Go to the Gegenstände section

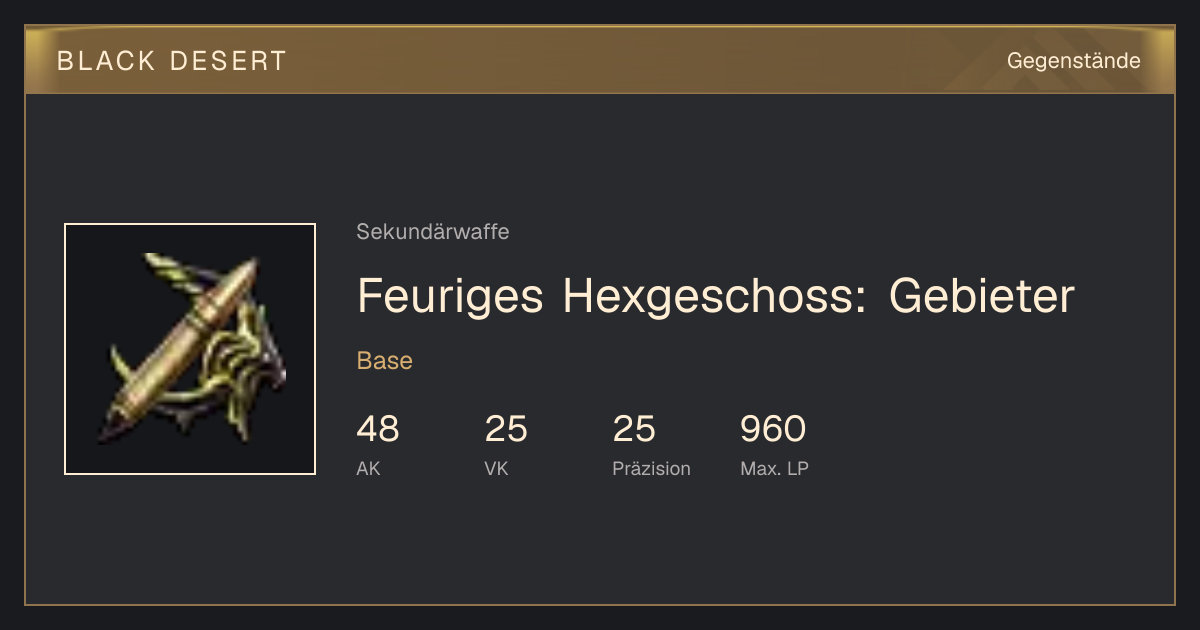[1073, 61]
